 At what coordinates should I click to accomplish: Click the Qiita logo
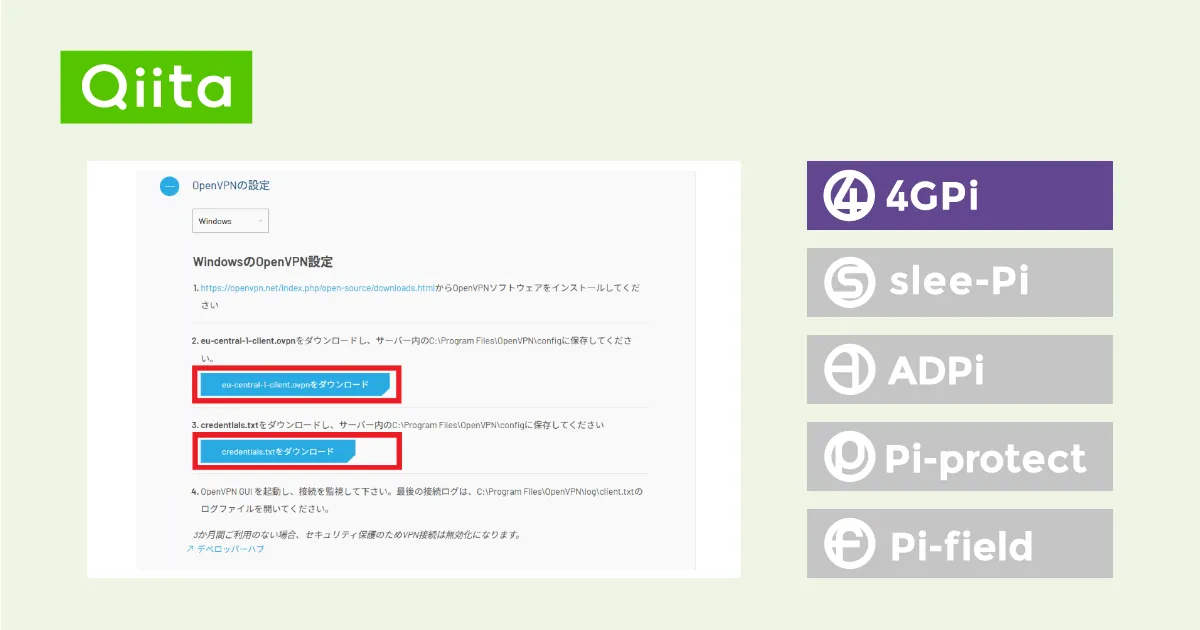tap(156, 87)
